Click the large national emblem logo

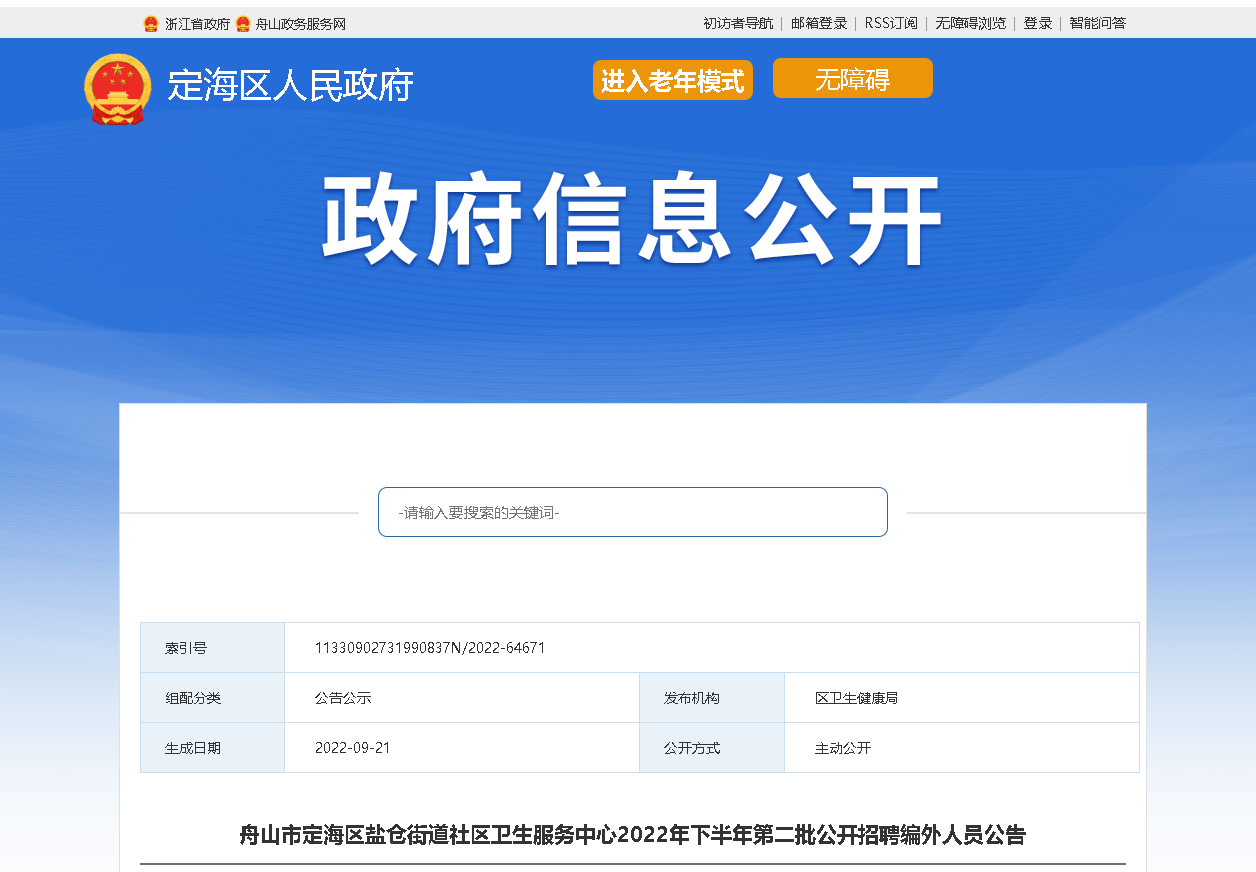click(x=118, y=89)
